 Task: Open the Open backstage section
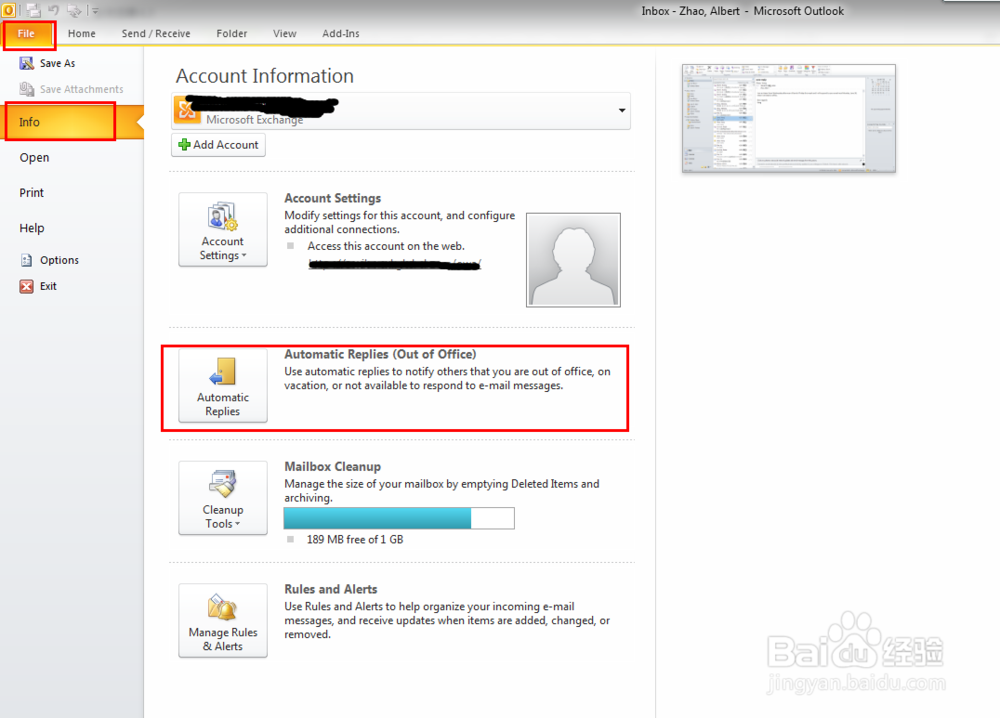(34, 158)
